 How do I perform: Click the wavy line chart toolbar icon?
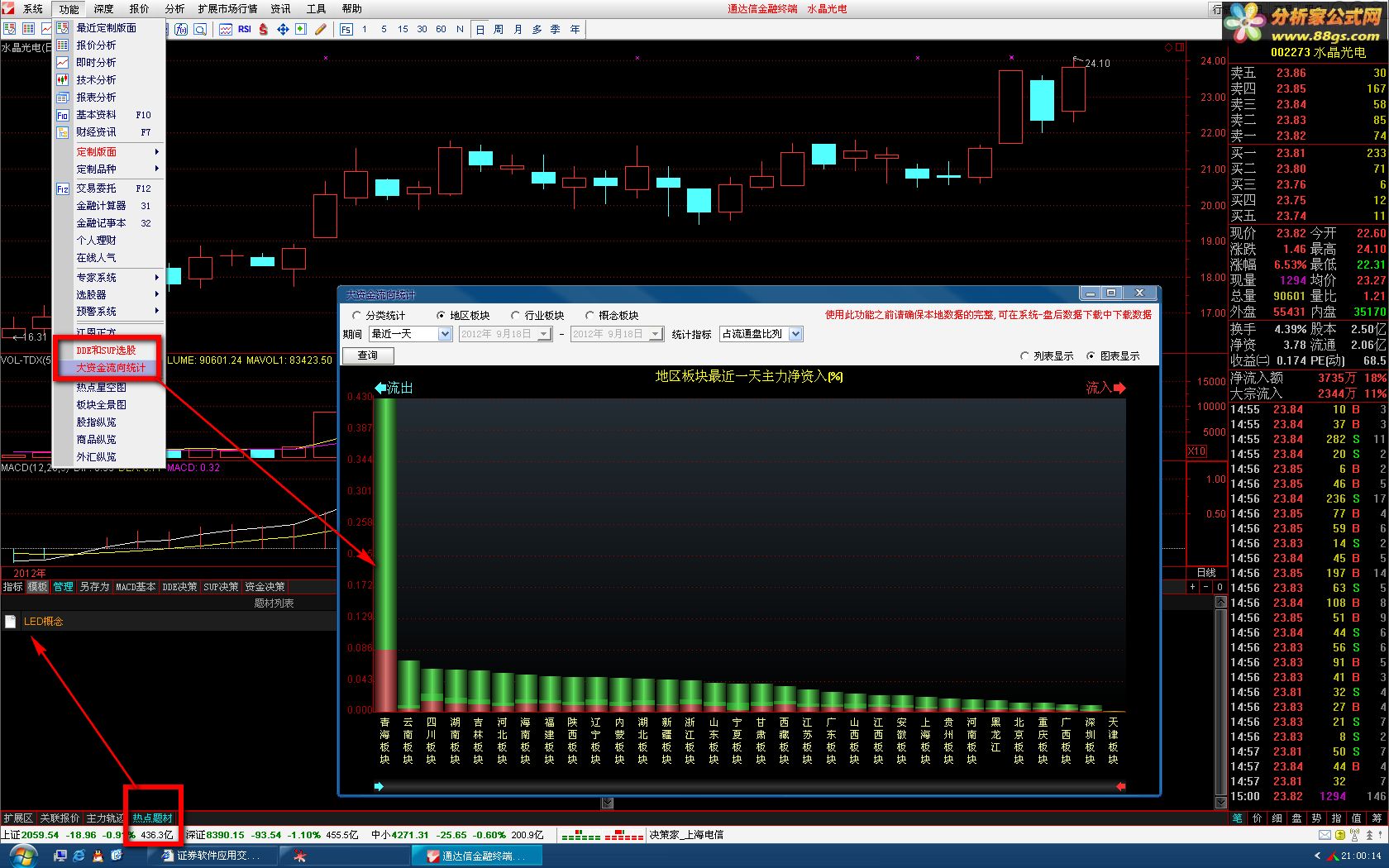[226, 29]
